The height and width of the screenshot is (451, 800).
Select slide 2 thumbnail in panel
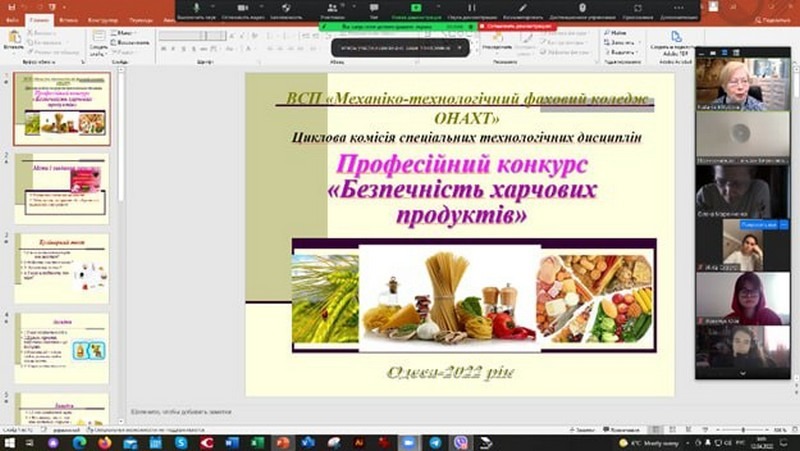point(62,189)
